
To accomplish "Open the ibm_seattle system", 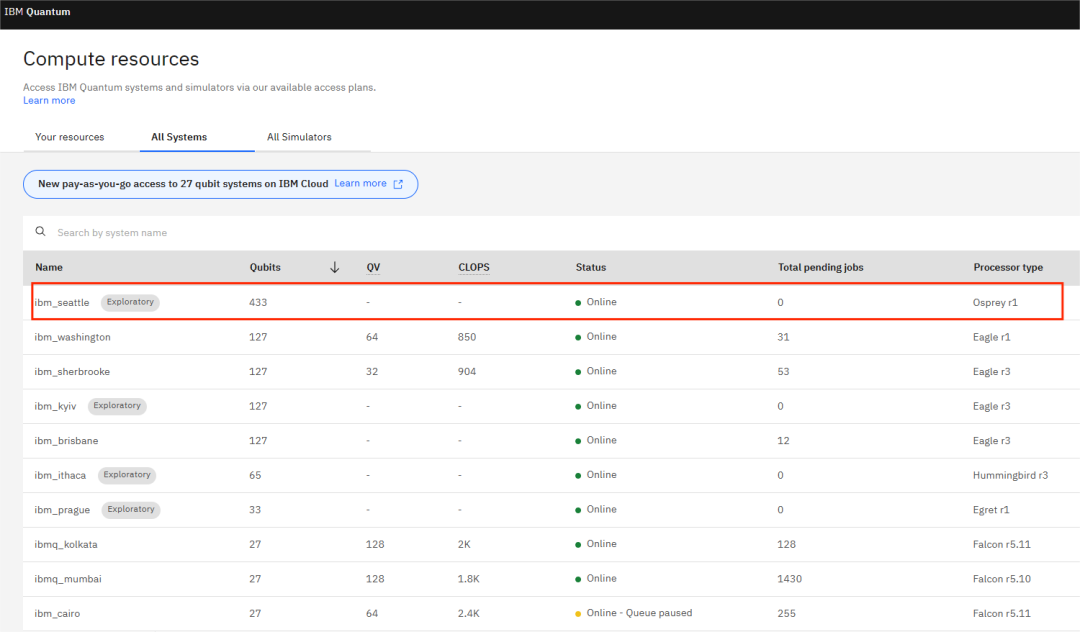I will [62, 302].
